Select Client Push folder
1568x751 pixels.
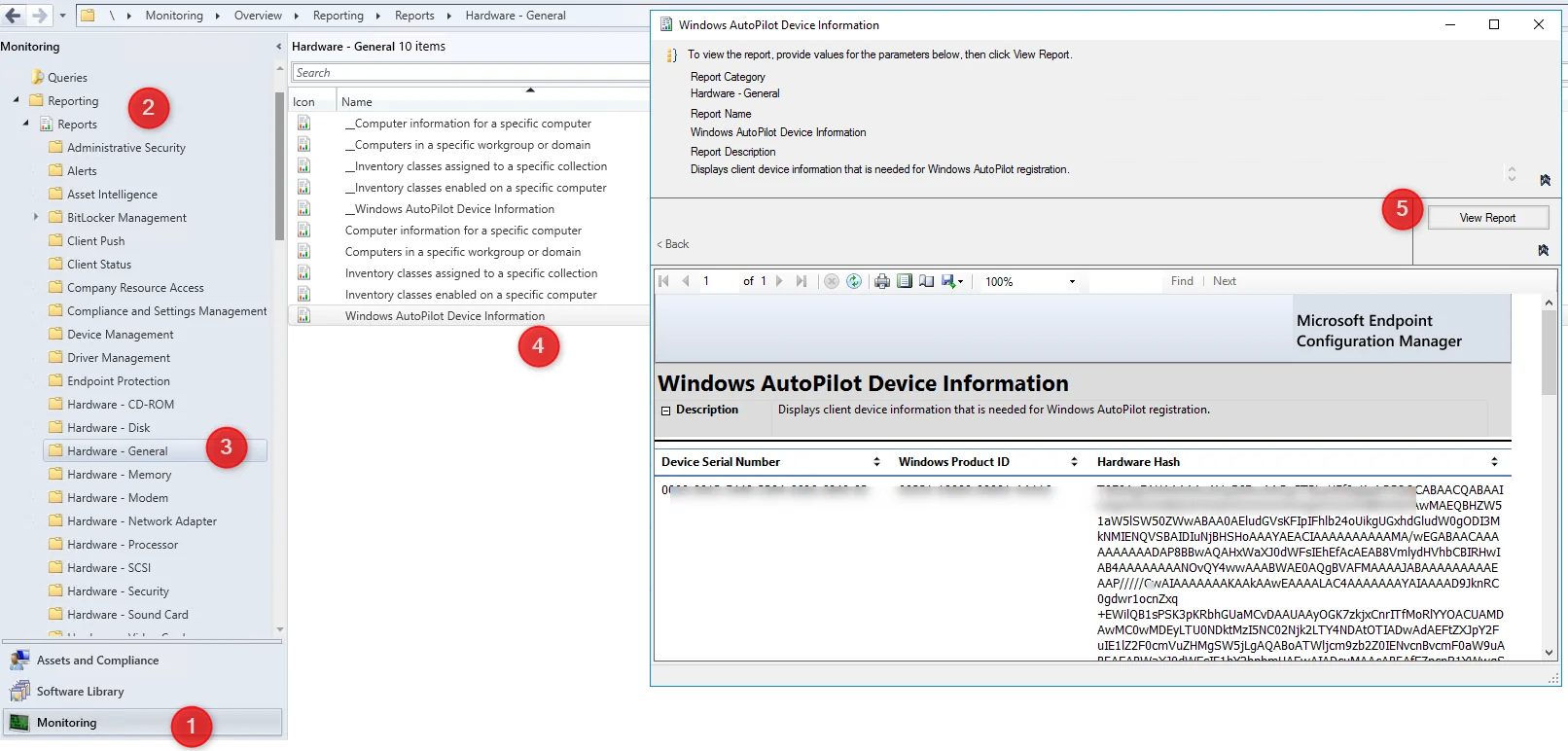(x=95, y=241)
